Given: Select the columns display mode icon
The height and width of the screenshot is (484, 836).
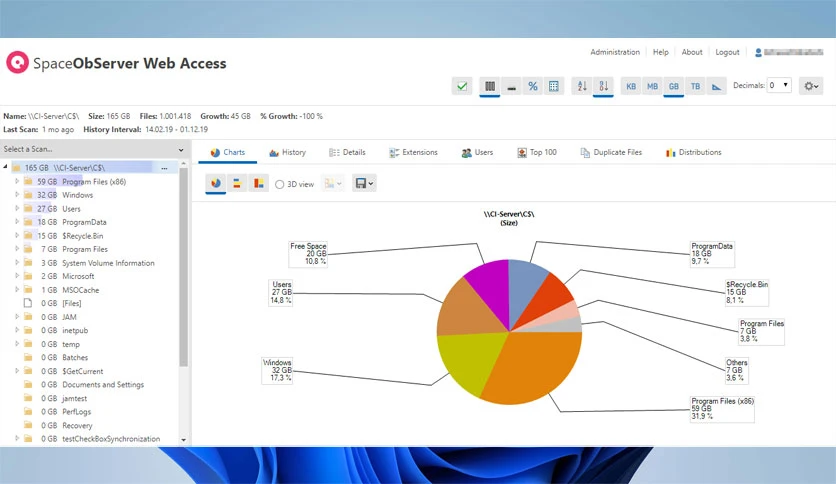Looking at the screenshot, I should point(489,86).
